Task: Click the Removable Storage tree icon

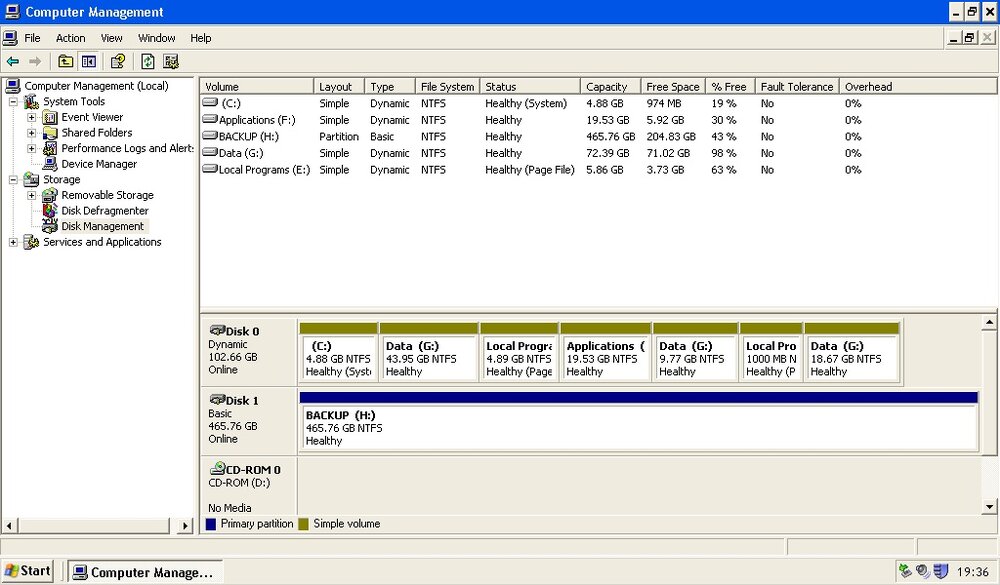Action: pos(50,195)
